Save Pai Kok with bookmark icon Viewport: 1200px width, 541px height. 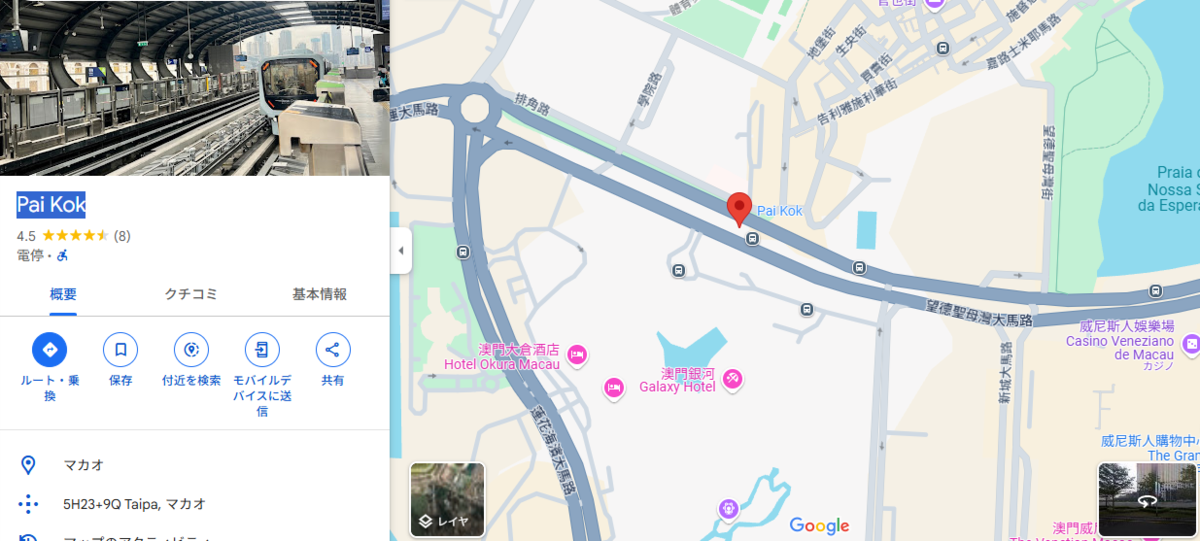(120, 349)
